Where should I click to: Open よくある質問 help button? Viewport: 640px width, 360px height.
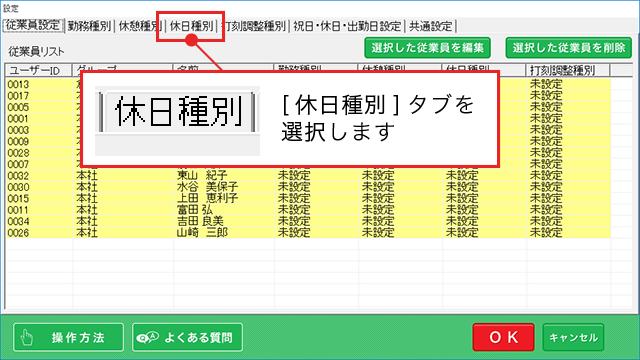pyautogui.click(x=187, y=337)
